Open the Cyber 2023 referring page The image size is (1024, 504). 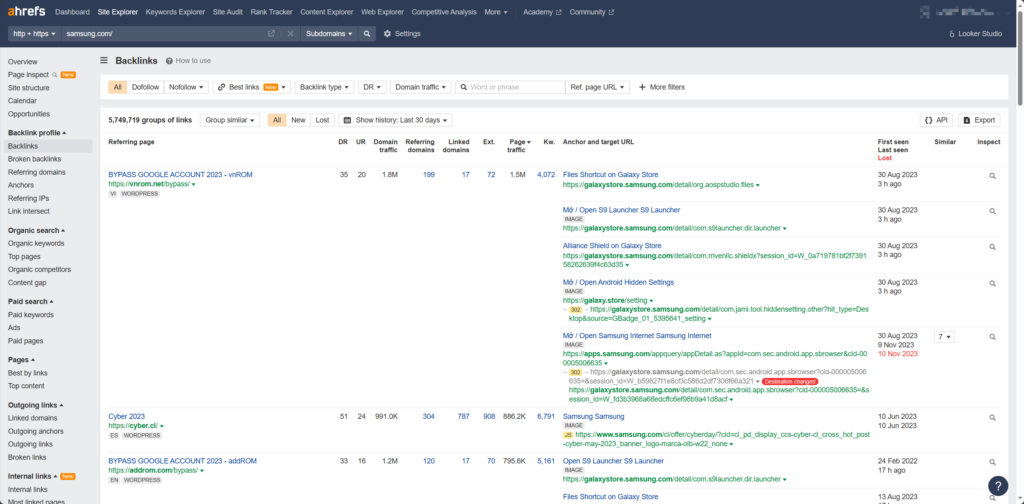pos(127,416)
